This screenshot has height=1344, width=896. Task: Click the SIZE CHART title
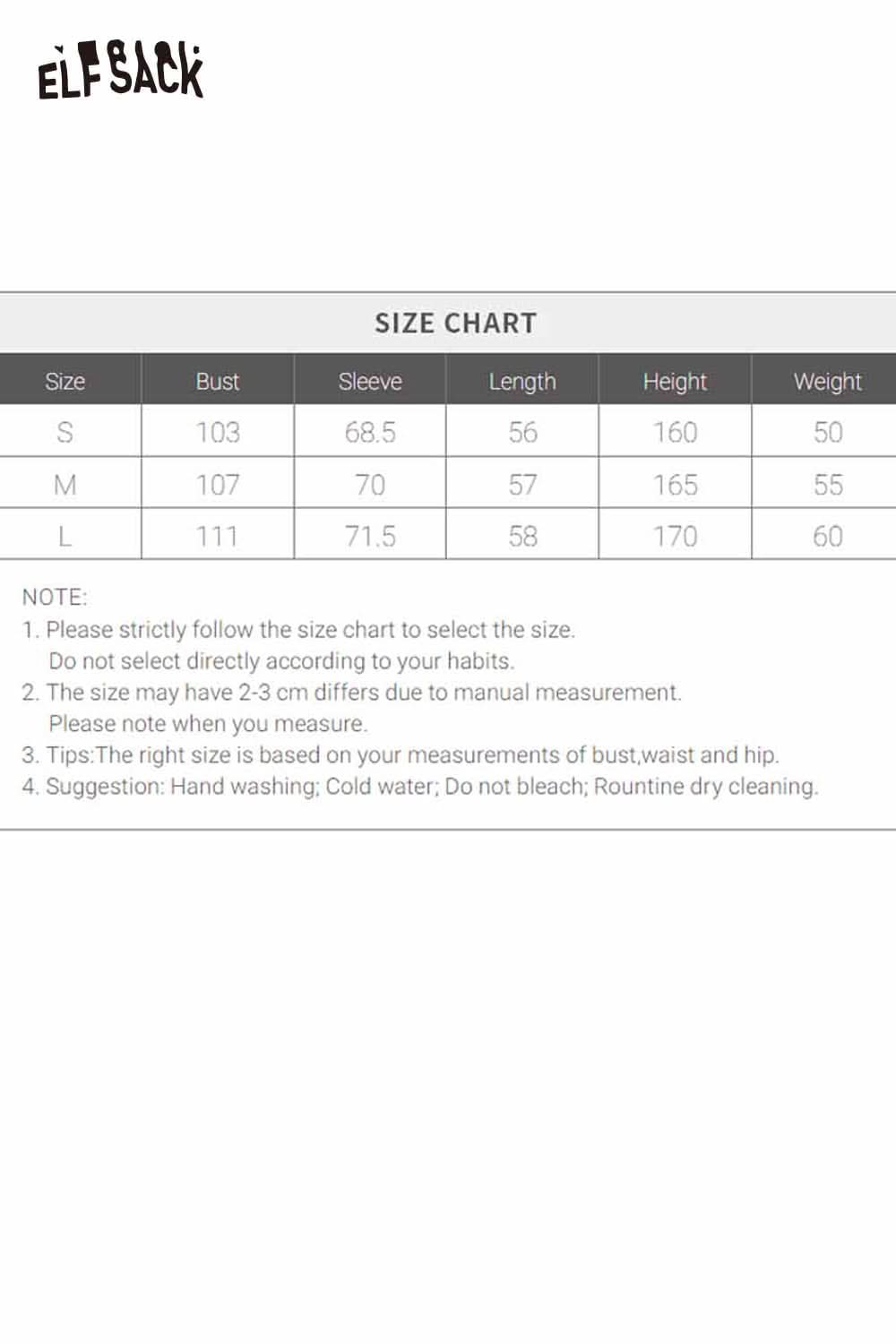pyautogui.click(x=455, y=323)
